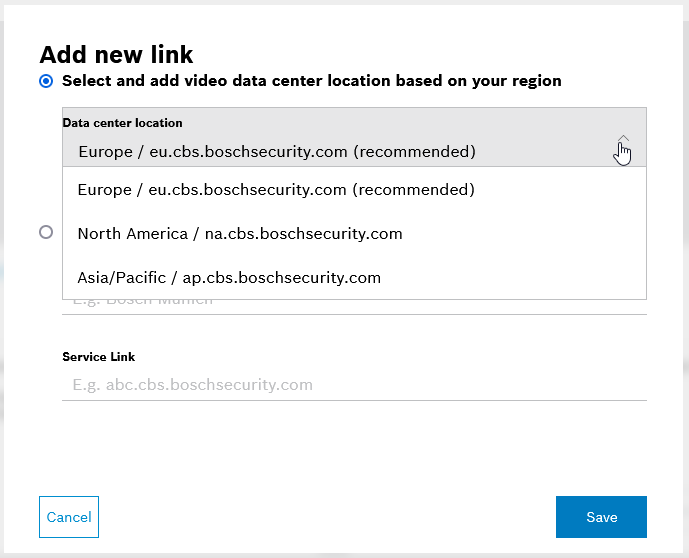Screen dimensions: 689x558
Task: Choose North America / na.cbs.boschsecurity.com option
Action: 240,234
